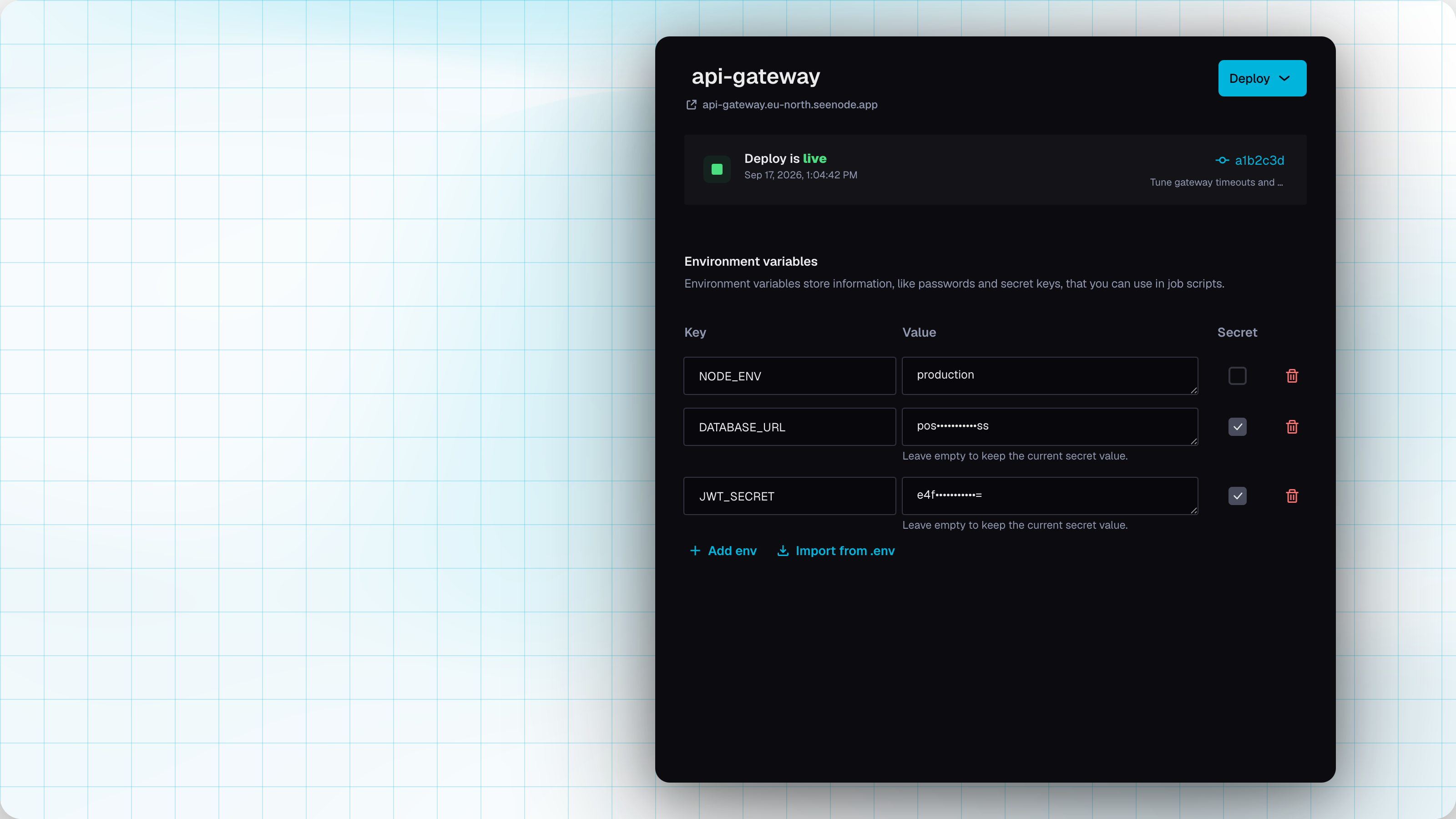Image resolution: width=1456 pixels, height=819 pixels.
Task: Click the plus icon beside Add env
Action: click(695, 551)
